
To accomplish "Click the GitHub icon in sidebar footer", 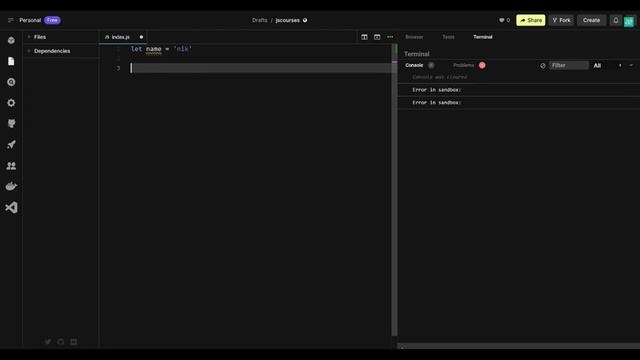I will click(x=61, y=342).
